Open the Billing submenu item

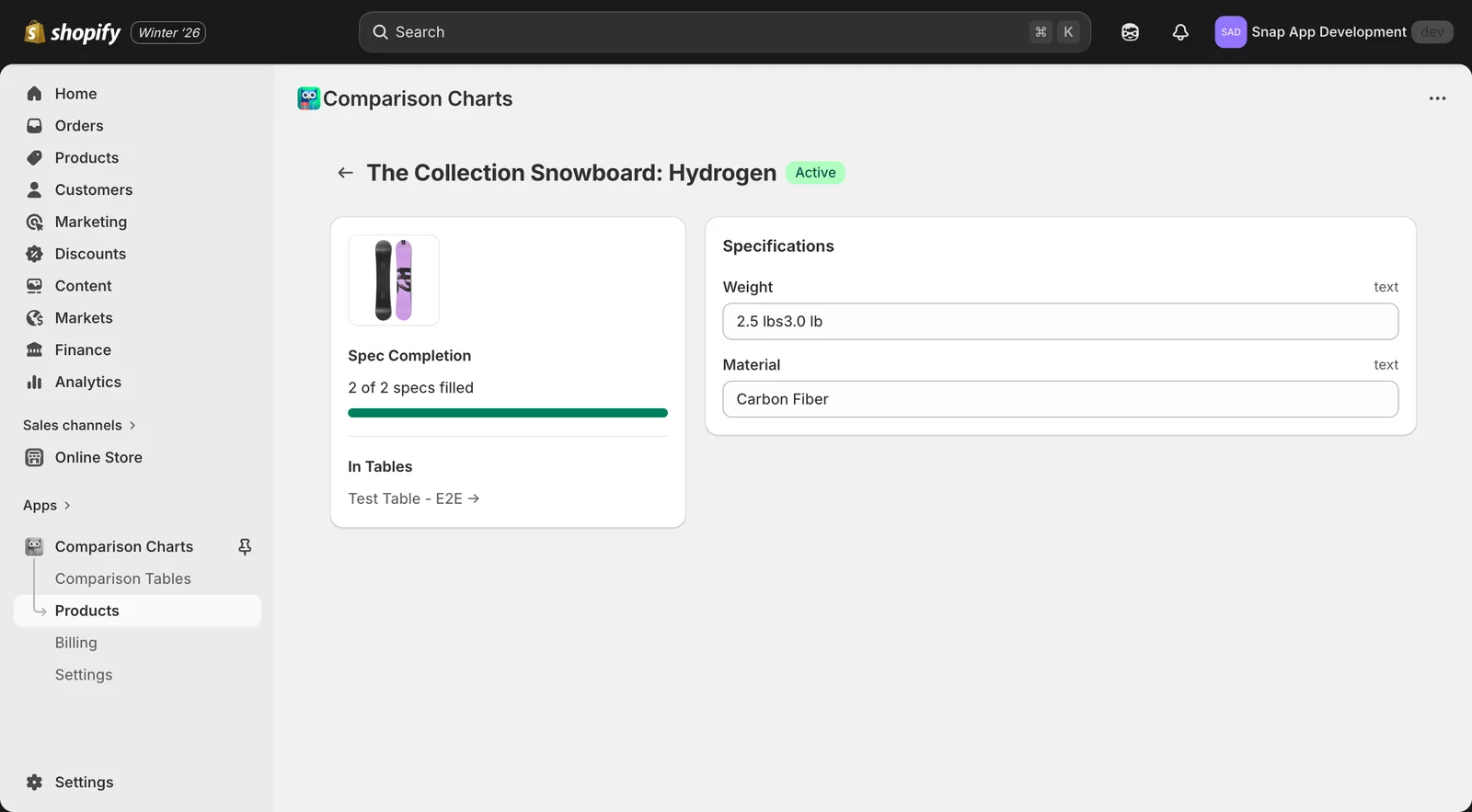coord(76,643)
